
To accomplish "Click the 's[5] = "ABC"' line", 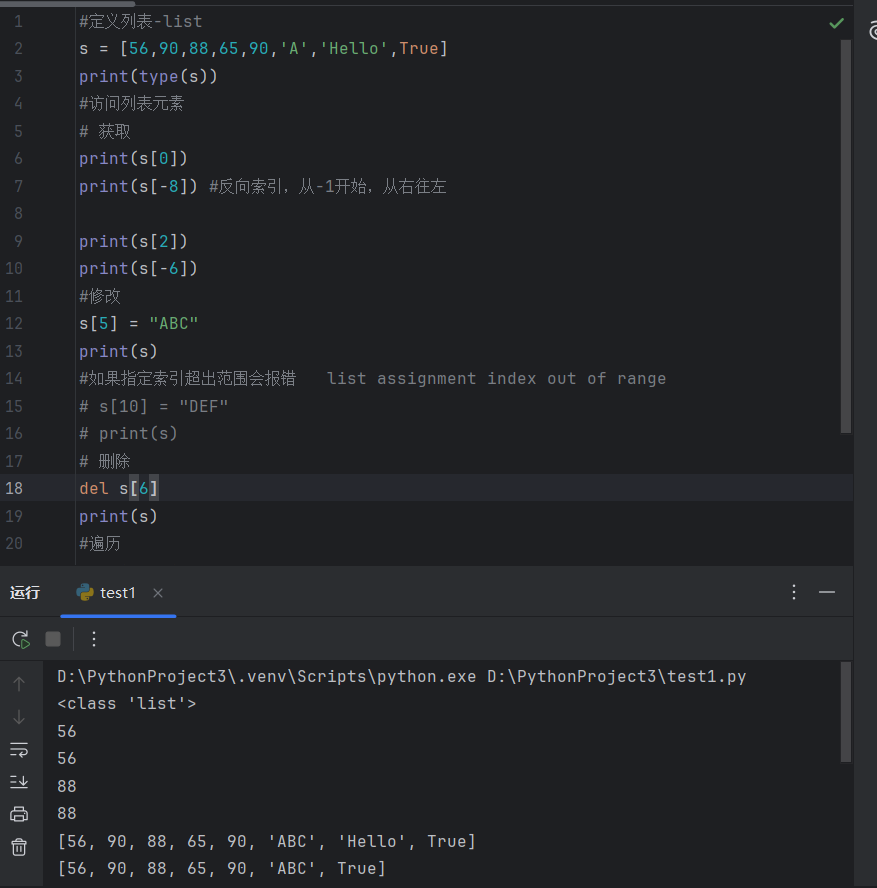I will tap(139, 323).
